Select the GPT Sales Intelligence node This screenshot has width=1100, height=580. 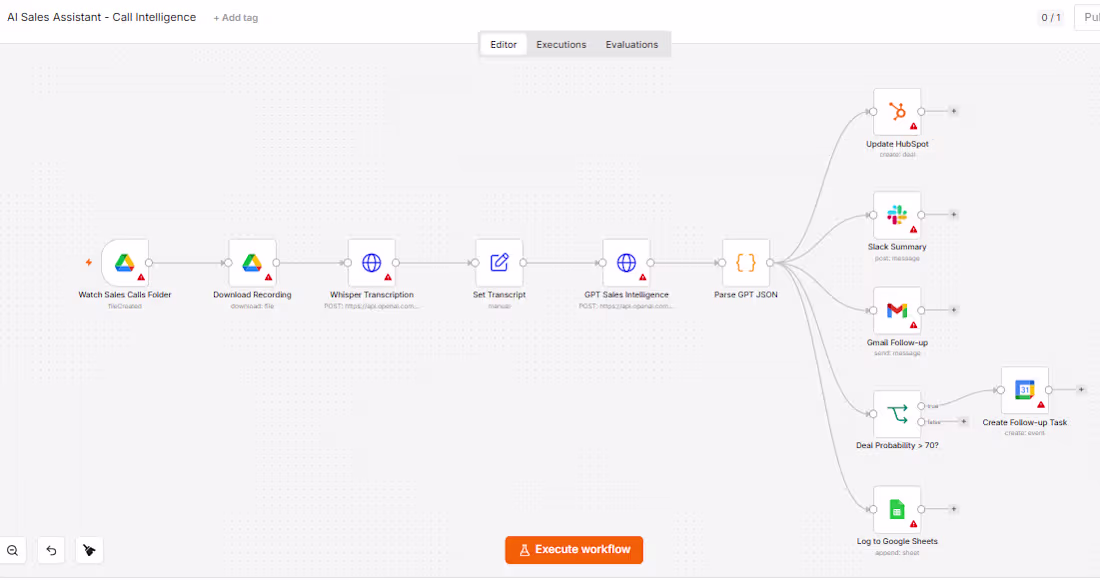pyautogui.click(x=626, y=263)
